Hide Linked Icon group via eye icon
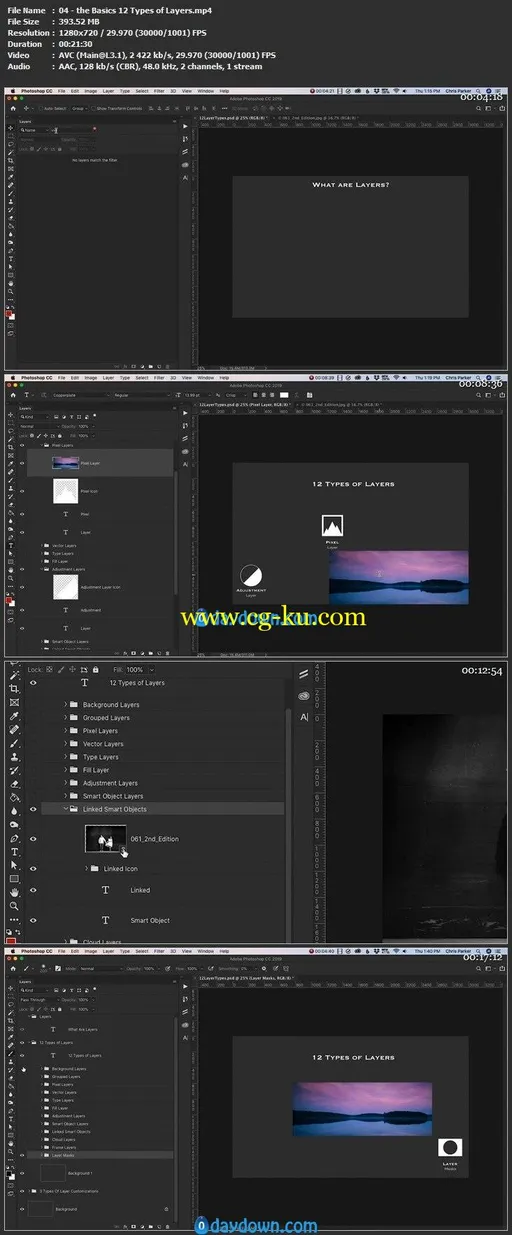512x1235 pixels. tap(33, 869)
